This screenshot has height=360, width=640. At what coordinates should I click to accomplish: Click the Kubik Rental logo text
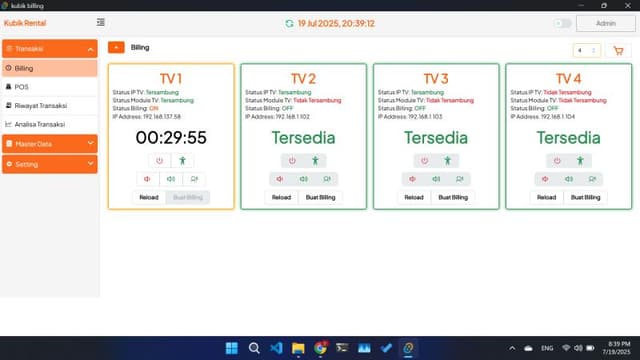pos(25,23)
